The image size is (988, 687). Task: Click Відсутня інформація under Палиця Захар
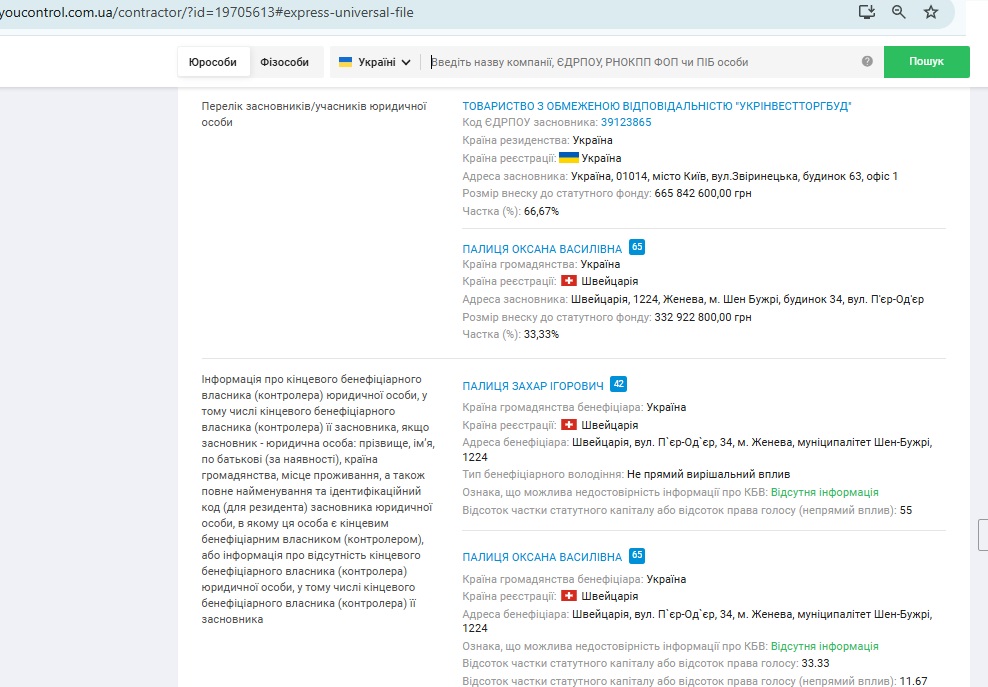tap(824, 492)
